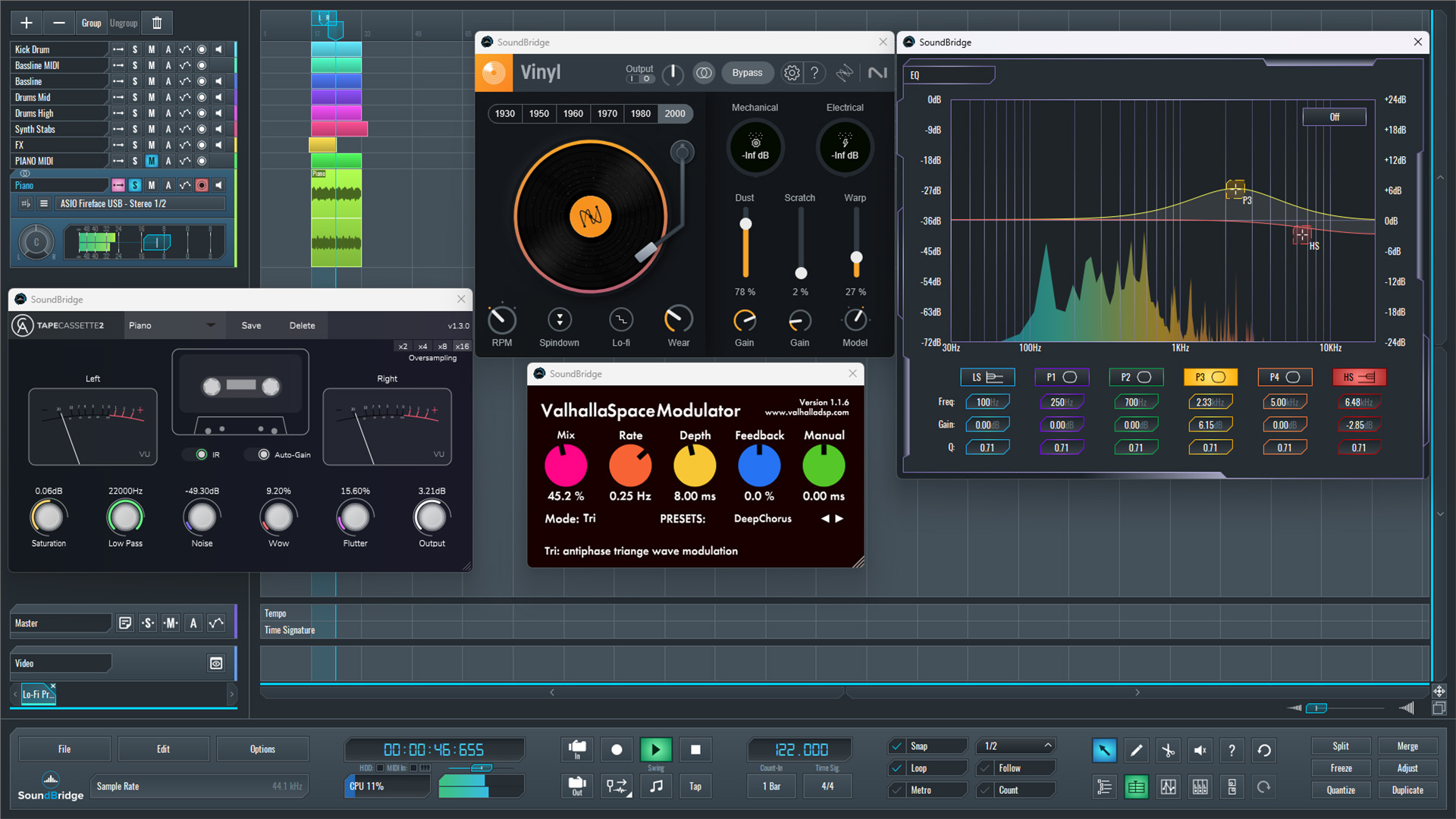Select the 1970 era in Vinyl
This screenshot has height=819, width=1456.
click(x=607, y=114)
